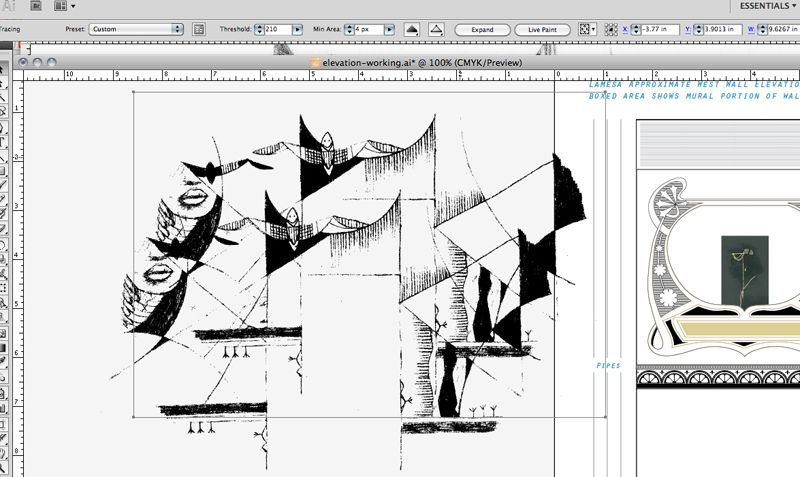Click the Threshold stepper arrows
The height and width of the screenshot is (477, 800).
tap(258, 30)
